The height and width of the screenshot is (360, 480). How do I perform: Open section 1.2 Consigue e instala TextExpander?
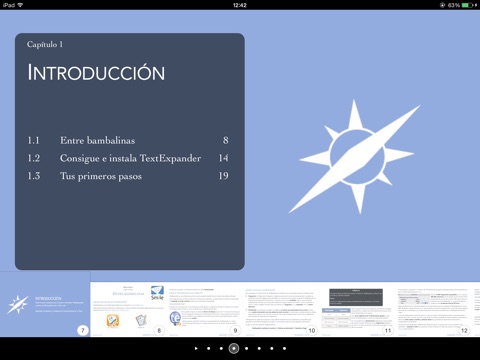coord(128,158)
